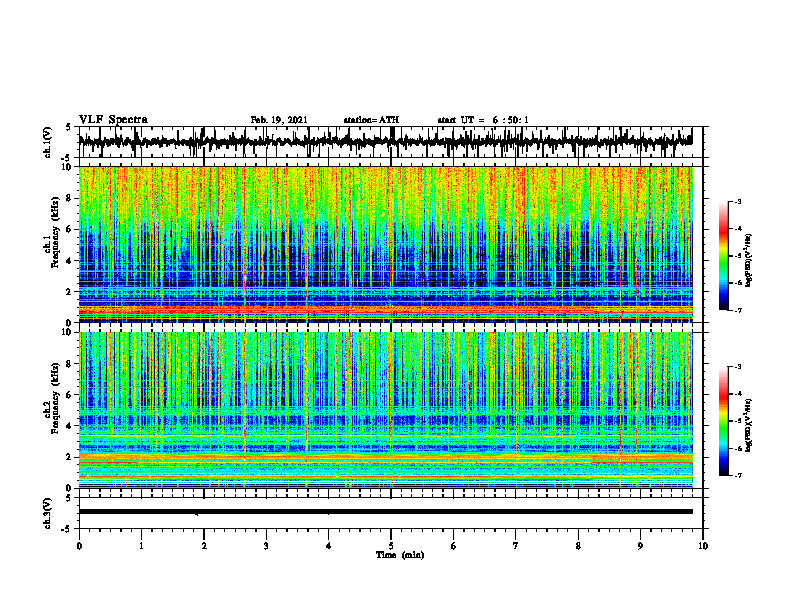The image size is (792, 612).
Task: Click time axis tick label '9'
Action: [x=640, y=546]
